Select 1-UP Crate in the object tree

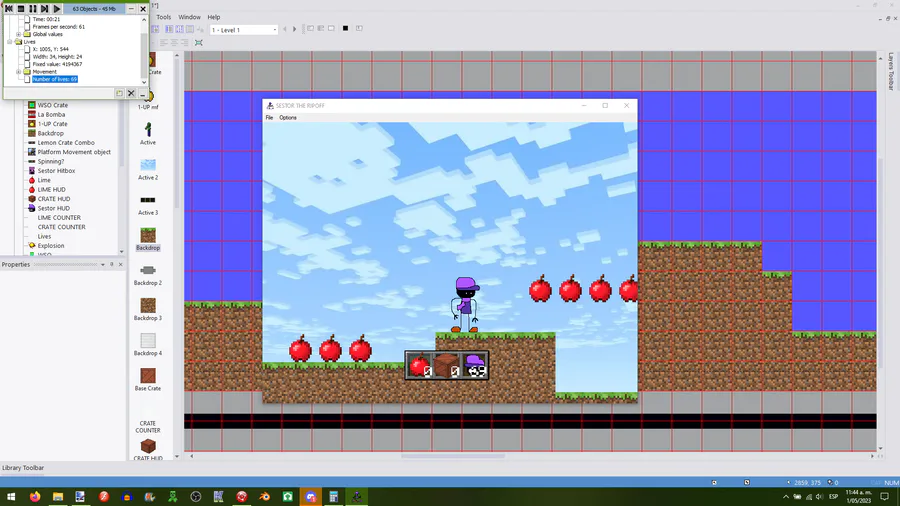pos(52,124)
